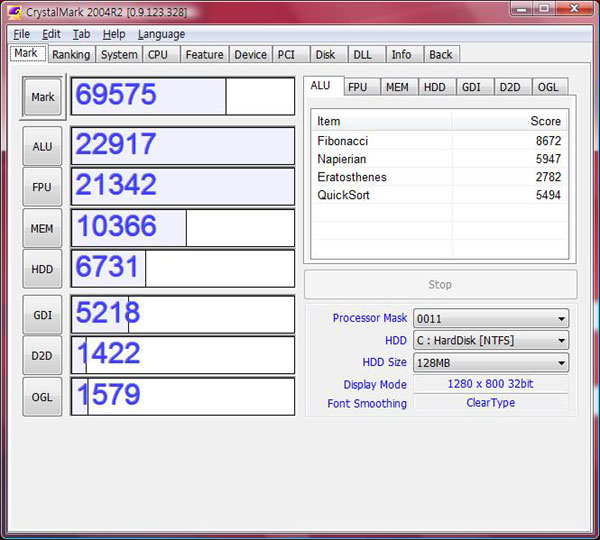Run the GDI benchmark button
Image resolution: width=600 pixels, height=540 pixels.
click(x=42, y=315)
